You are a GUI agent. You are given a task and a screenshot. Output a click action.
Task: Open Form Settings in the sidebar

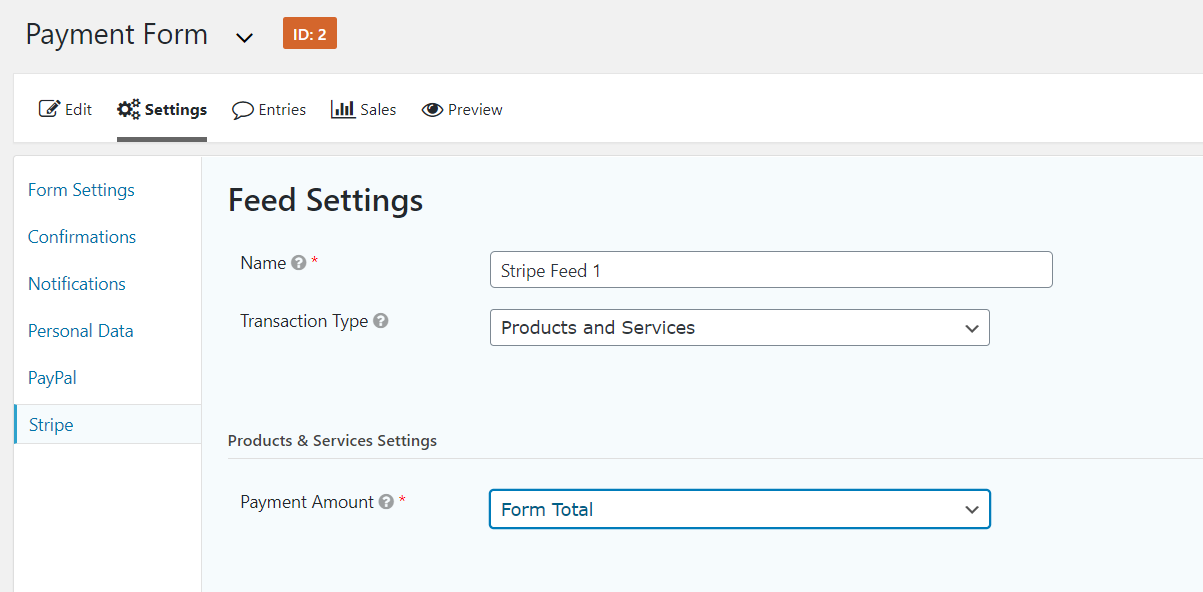[x=81, y=190]
